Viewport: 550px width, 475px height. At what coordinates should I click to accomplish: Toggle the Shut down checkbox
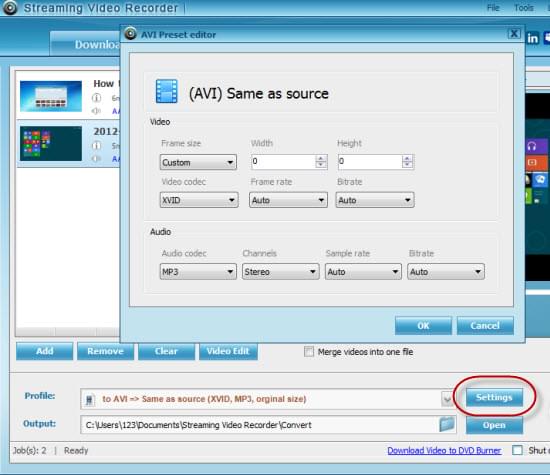pyautogui.click(x=517, y=450)
